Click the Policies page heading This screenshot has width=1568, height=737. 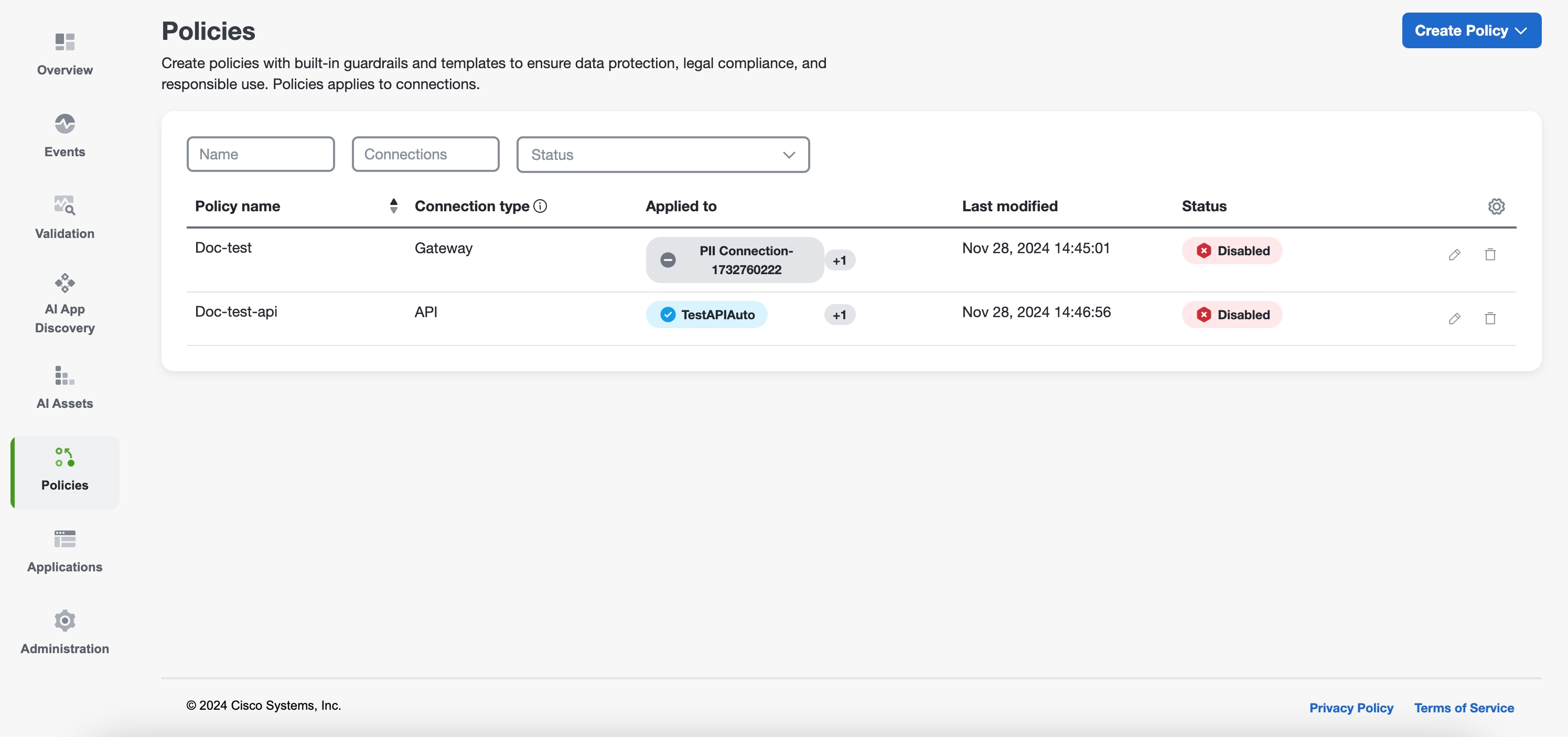(208, 31)
